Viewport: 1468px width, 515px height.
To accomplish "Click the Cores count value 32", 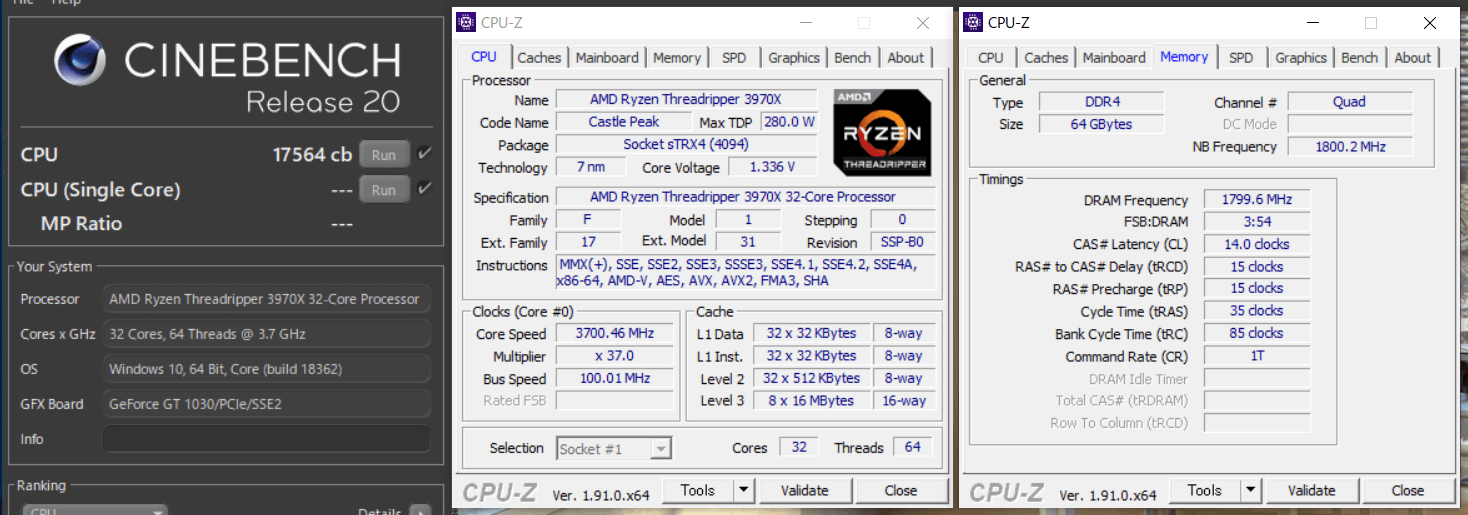I will 799,447.
